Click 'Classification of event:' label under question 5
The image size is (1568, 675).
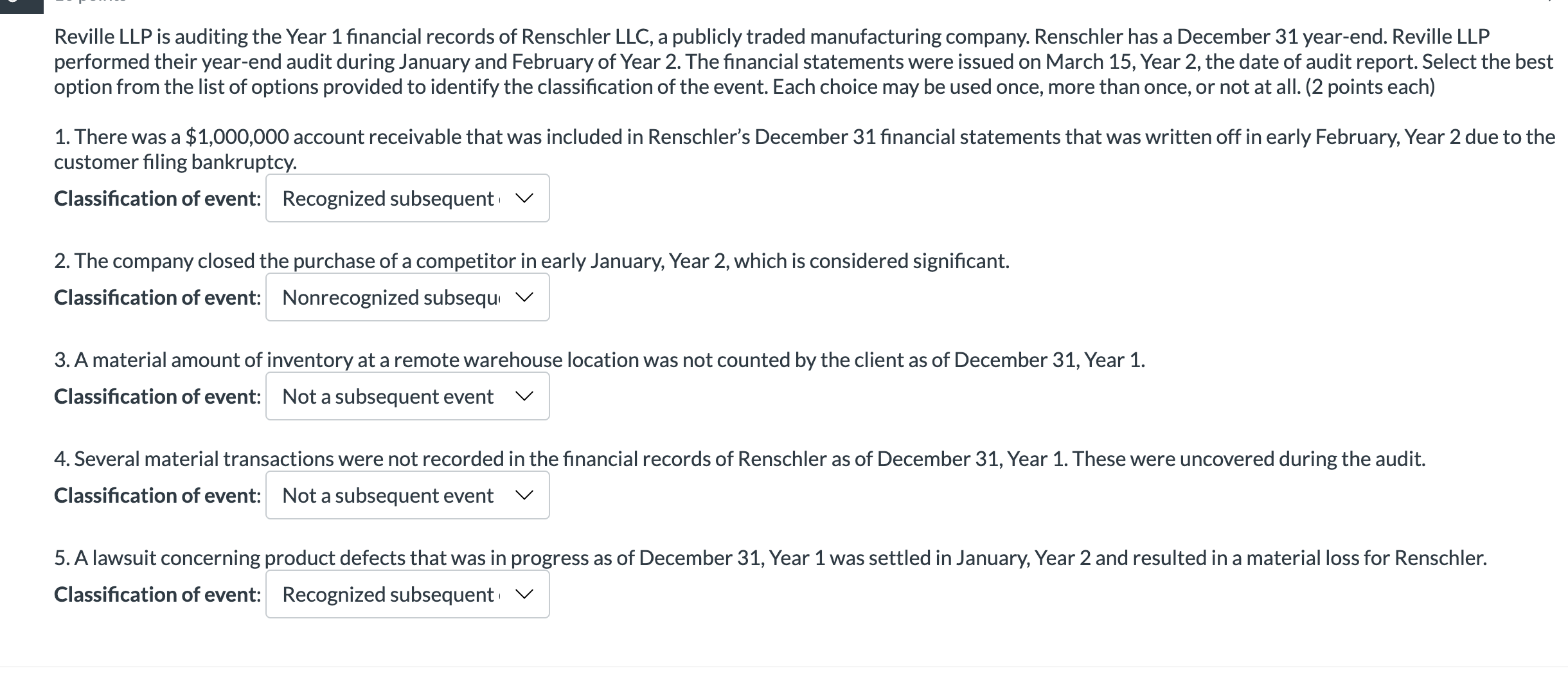pyautogui.click(x=157, y=595)
